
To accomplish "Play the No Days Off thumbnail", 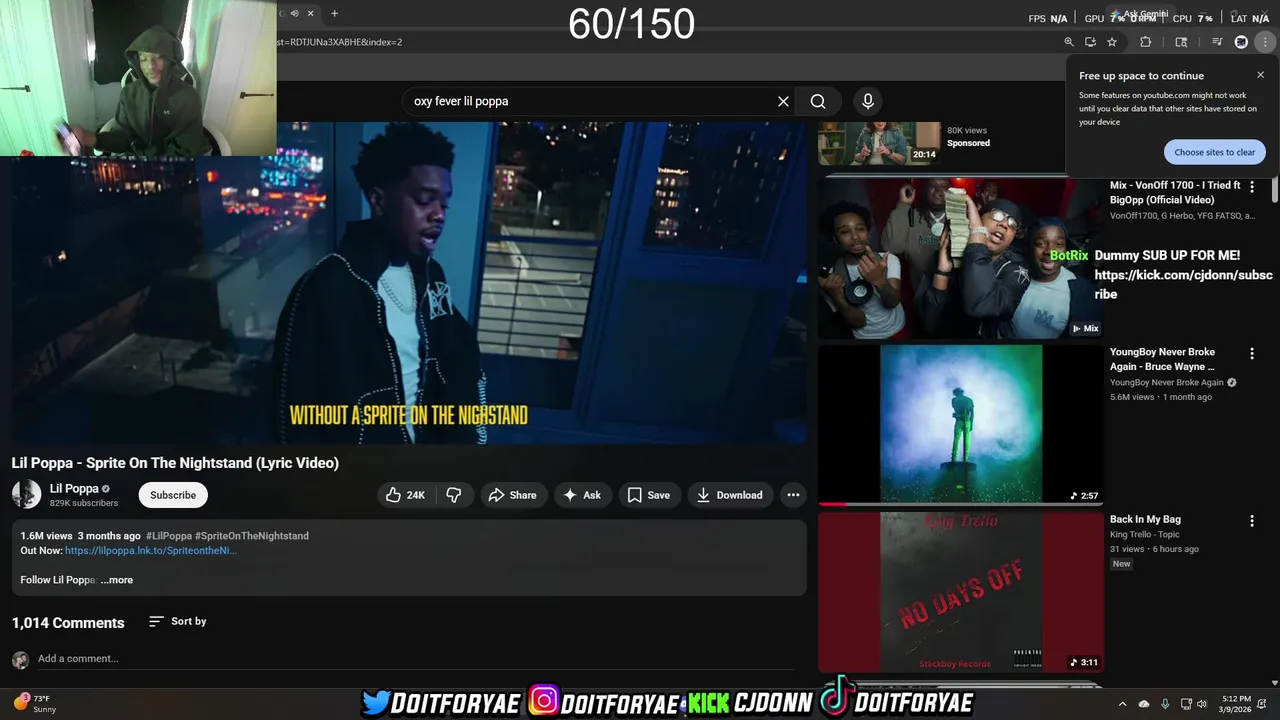I will pos(961,592).
